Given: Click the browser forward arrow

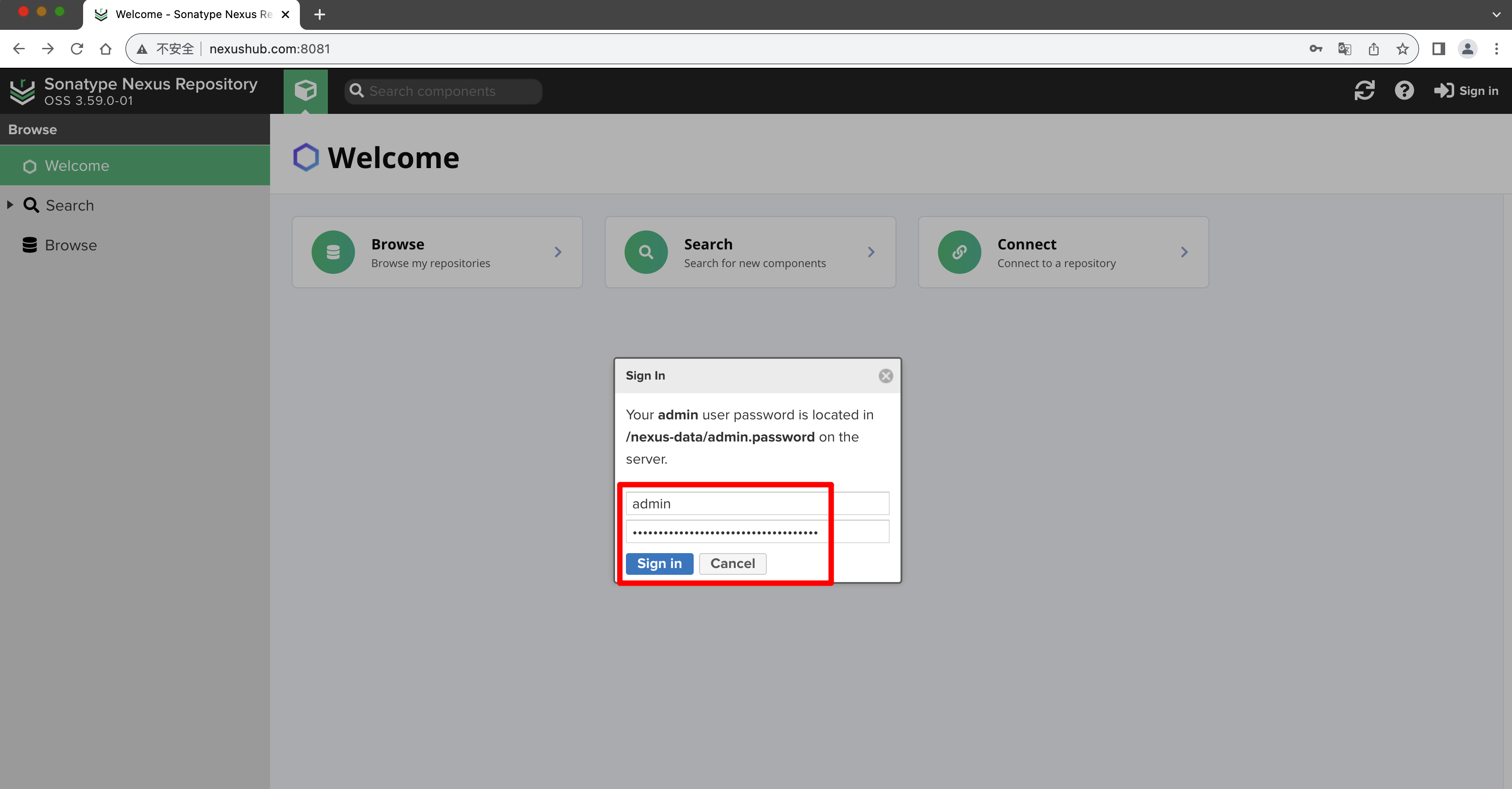Looking at the screenshot, I should (x=48, y=49).
